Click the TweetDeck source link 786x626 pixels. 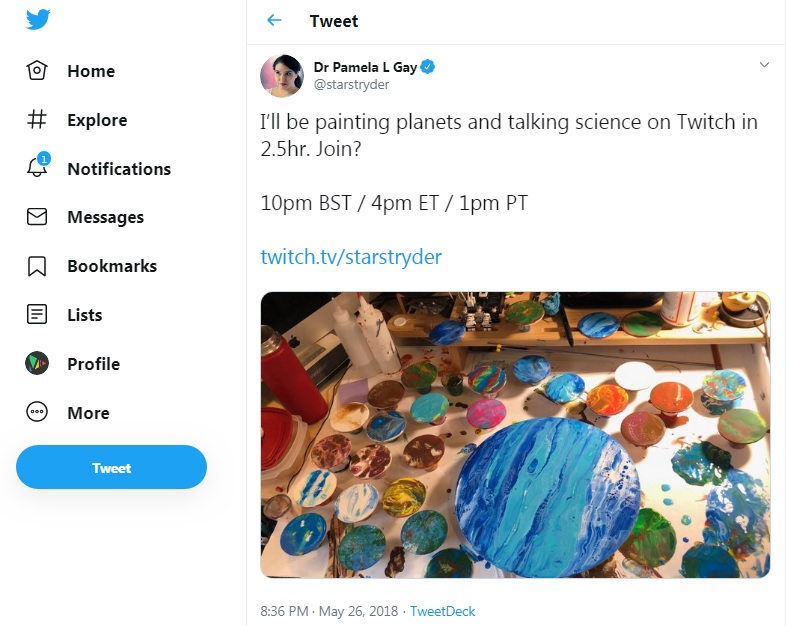(442, 611)
